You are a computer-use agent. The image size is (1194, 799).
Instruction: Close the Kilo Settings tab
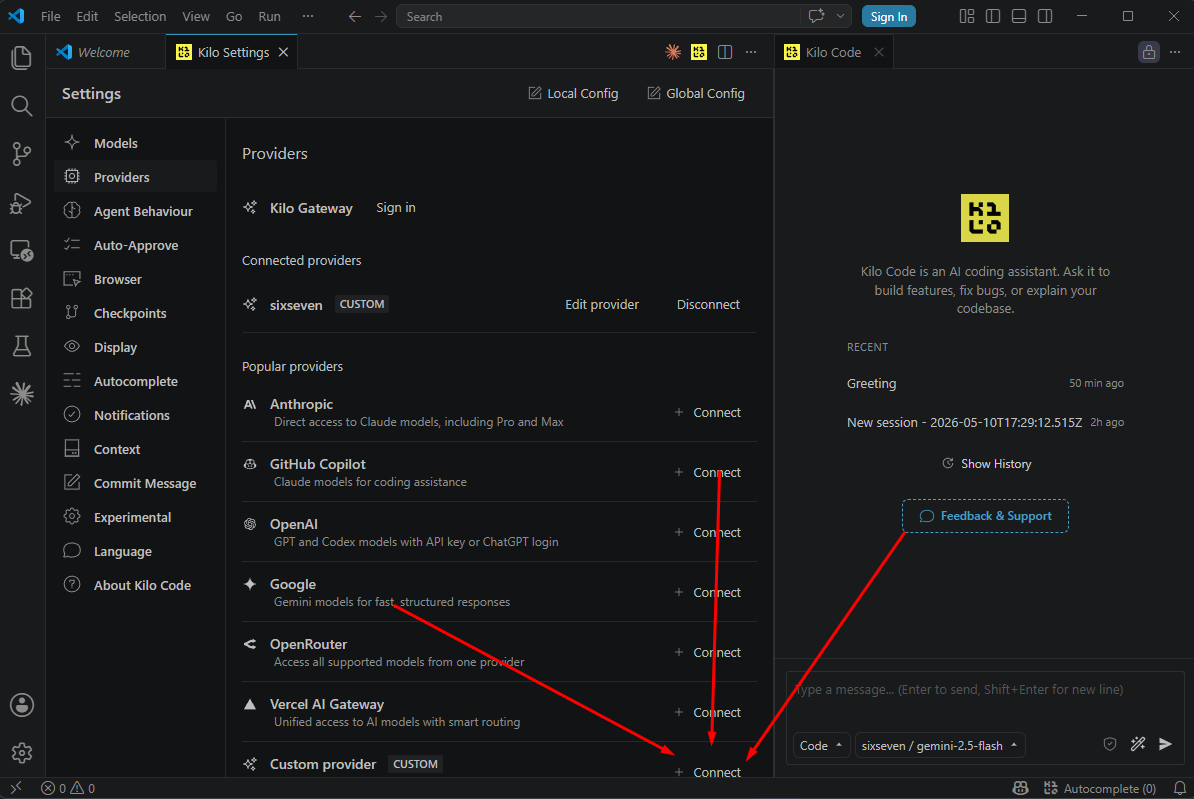(x=283, y=52)
